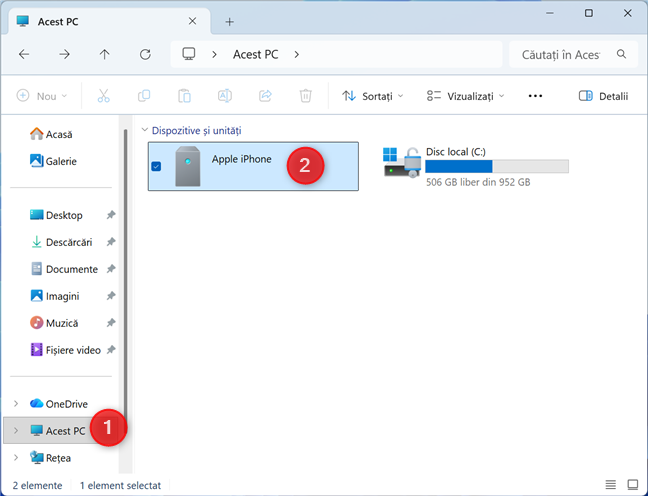Select the Disc local (C:) drive icon
The height and width of the screenshot is (496, 648).
402,162
